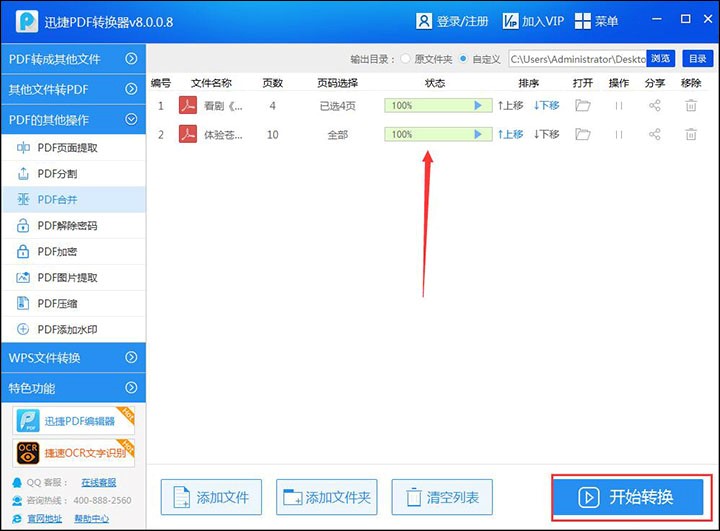This screenshot has height=531, width=720.
Task: Click 开始转换 start button
Action: coord(628,497)
